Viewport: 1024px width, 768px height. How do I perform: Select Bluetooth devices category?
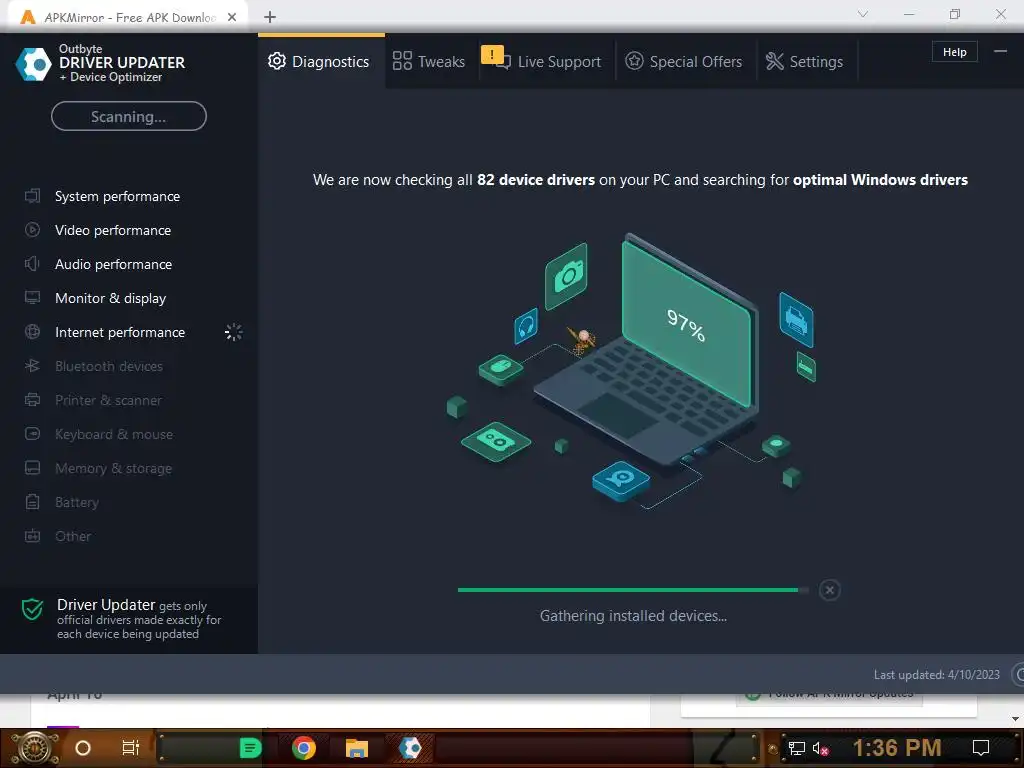(109, 366)
